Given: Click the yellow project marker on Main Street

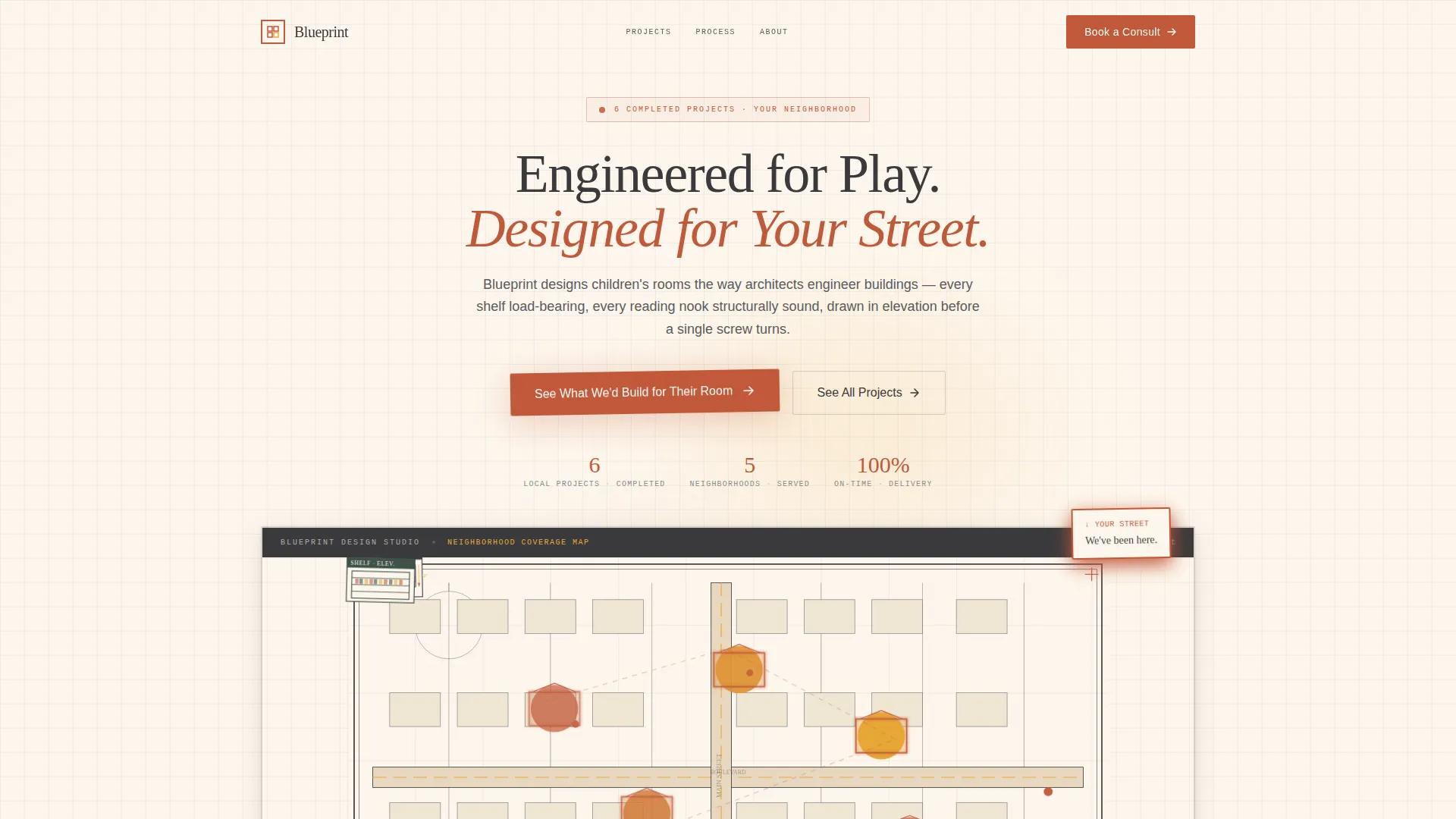Looking at the screenshot, I should pos(739,669).
